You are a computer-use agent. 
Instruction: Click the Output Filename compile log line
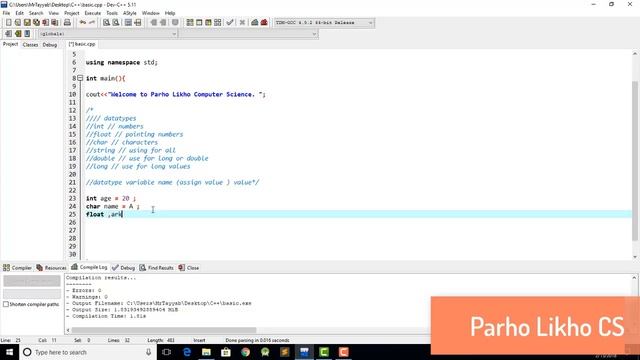(x=159, y=303)
